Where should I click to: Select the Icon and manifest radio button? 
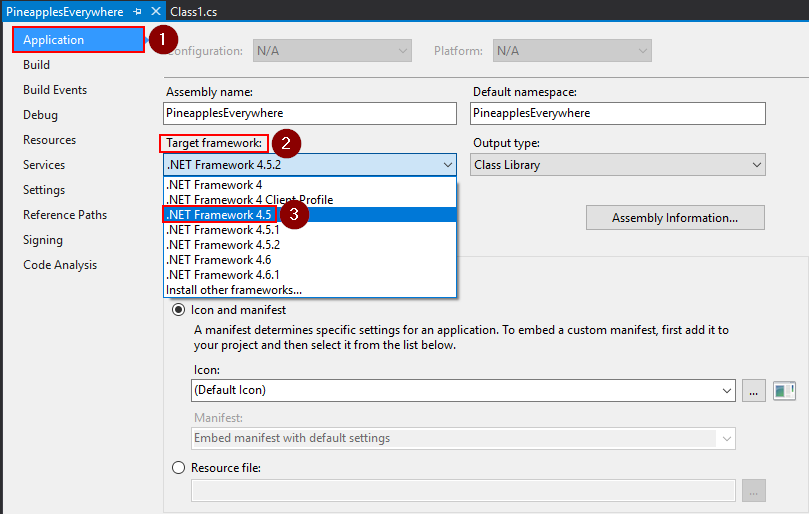[x=179, y=310]
